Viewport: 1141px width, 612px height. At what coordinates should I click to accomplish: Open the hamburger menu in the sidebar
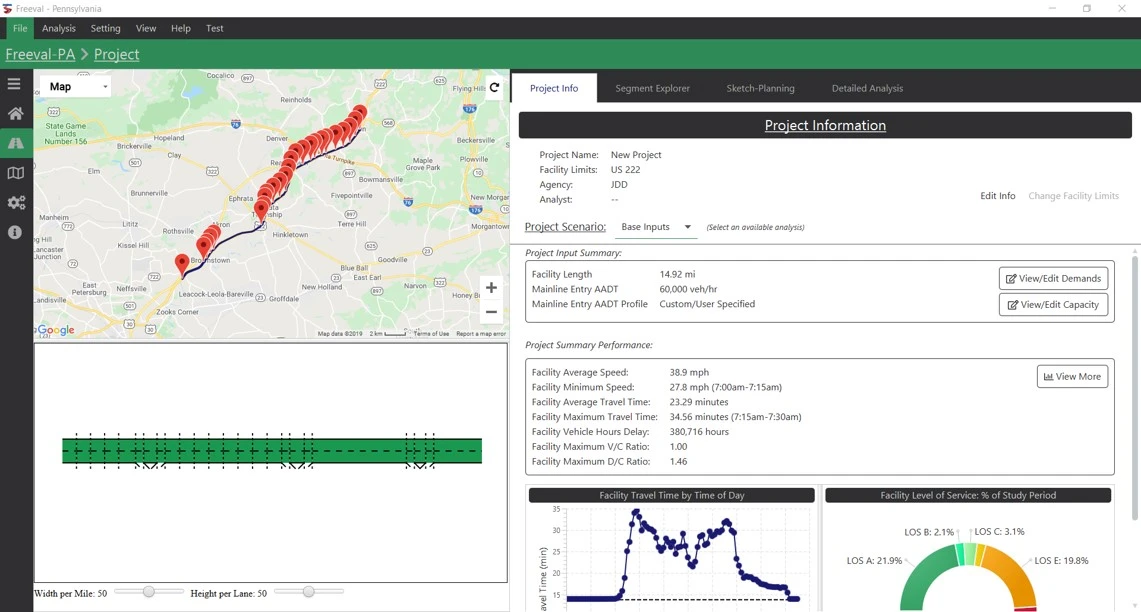[x=15, y=85]
